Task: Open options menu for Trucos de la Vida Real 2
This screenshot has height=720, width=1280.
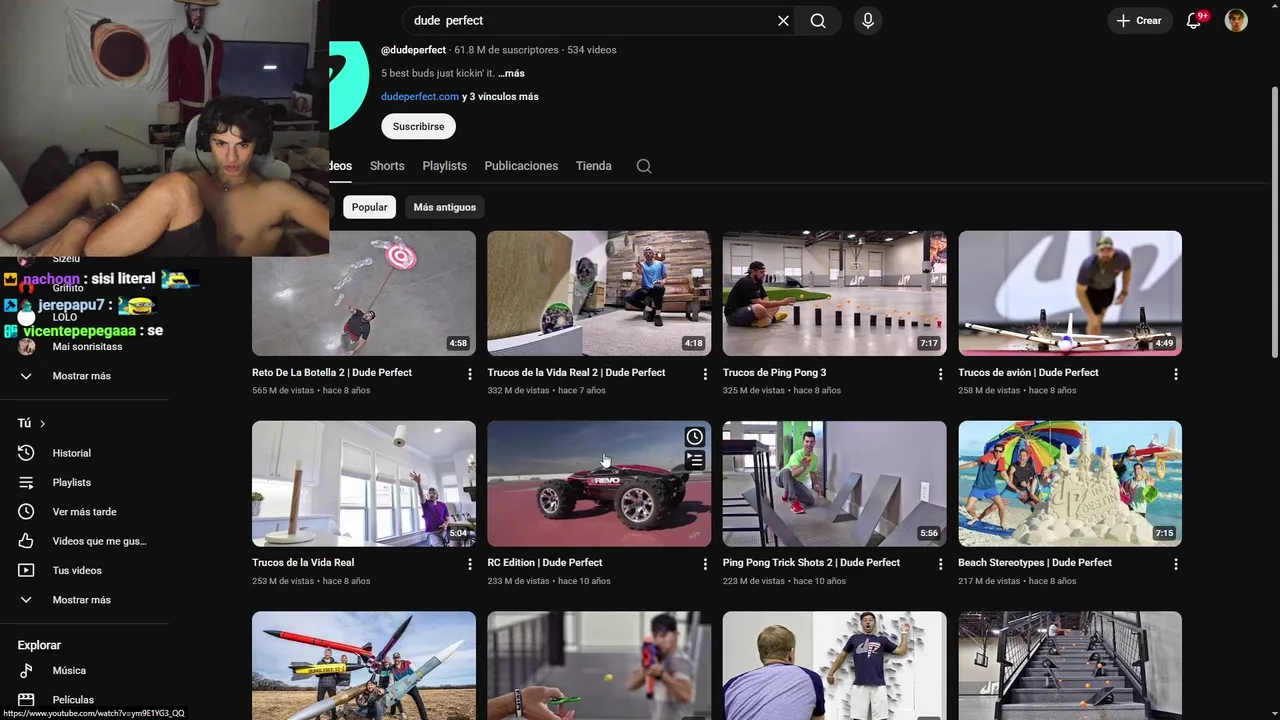Action: coord(705,374)
